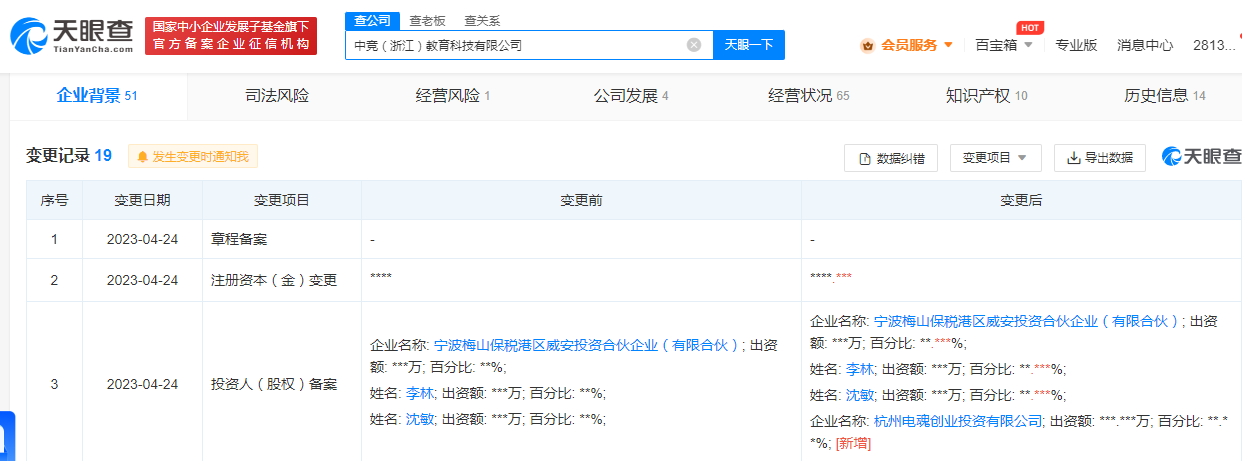Image resolution: width=1242 pixels, height=461 pixels.
Task: Switch to the 查老板 search tab
Action: pyautogui.click(x=428, y=20)
